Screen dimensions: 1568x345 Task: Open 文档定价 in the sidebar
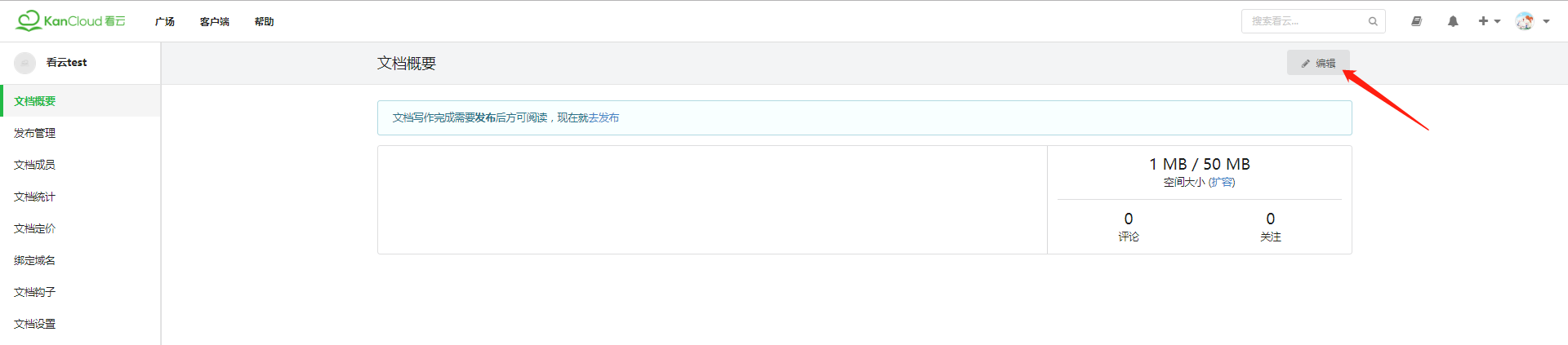click(x=35, y=228)
